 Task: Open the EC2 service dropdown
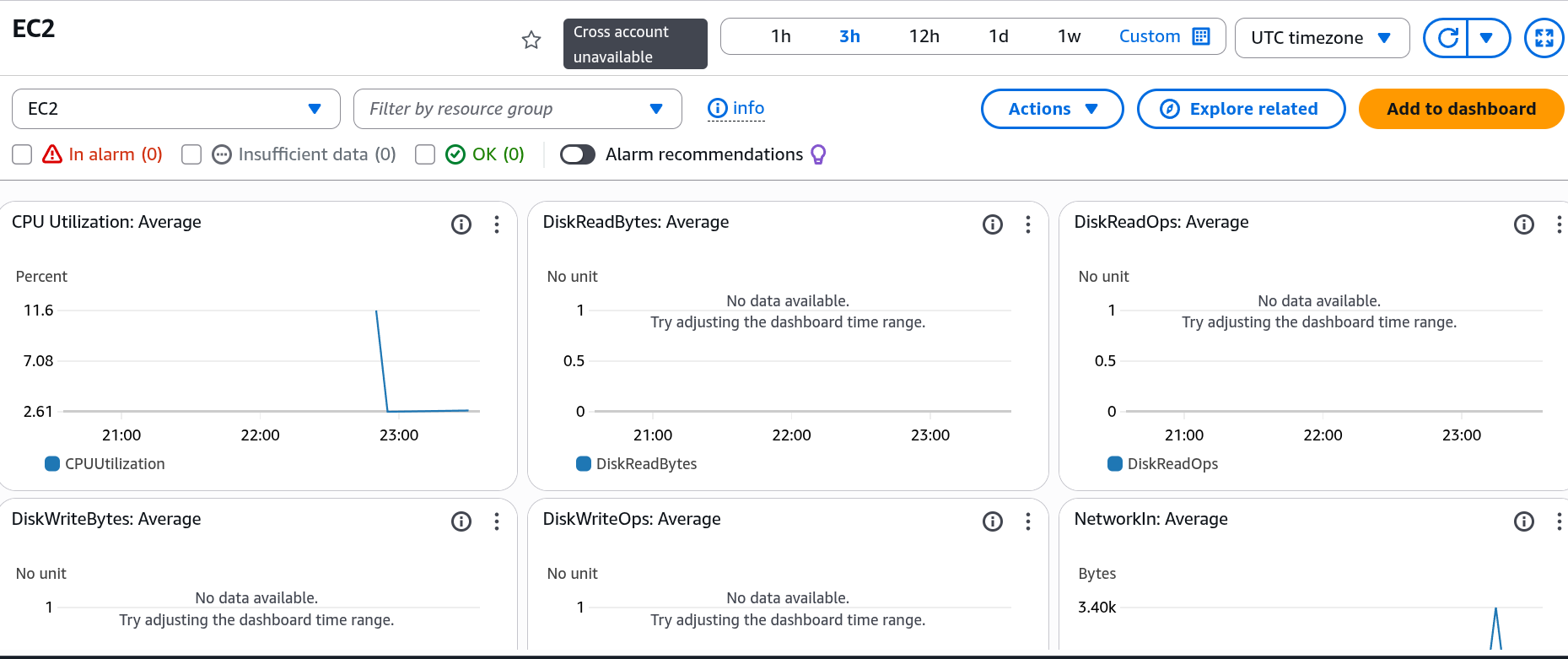[176, 109]
